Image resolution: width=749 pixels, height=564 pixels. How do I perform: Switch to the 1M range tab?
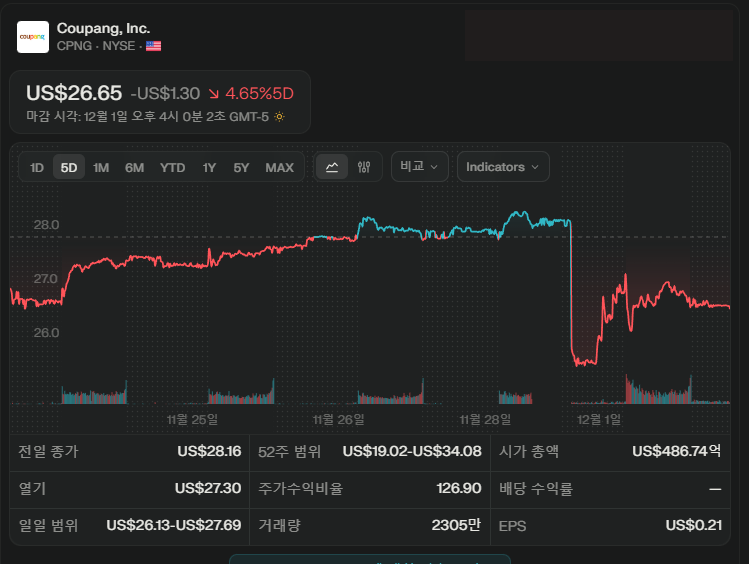pos(101,168)
